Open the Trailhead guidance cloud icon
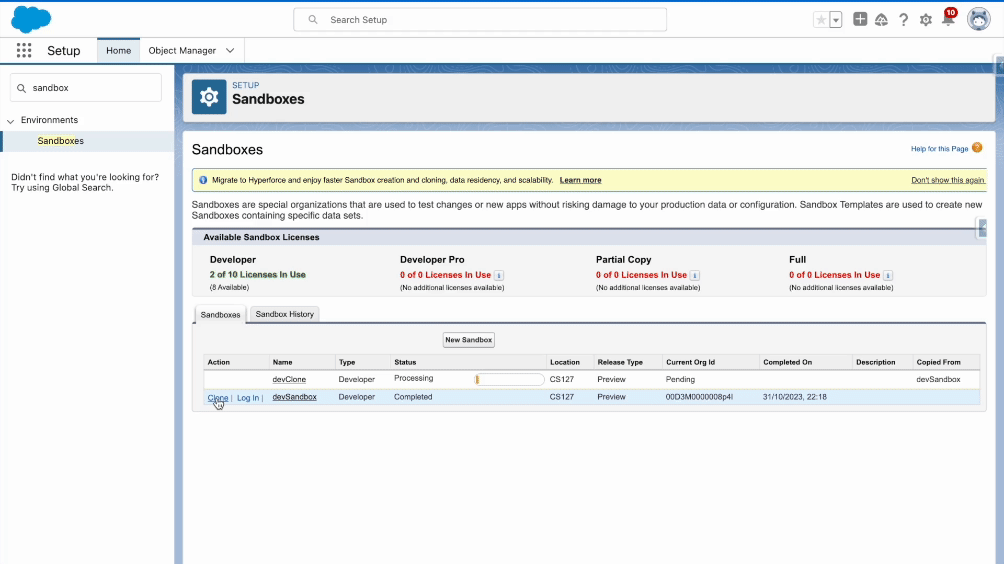1004x564 pixels. pos(882,20)
